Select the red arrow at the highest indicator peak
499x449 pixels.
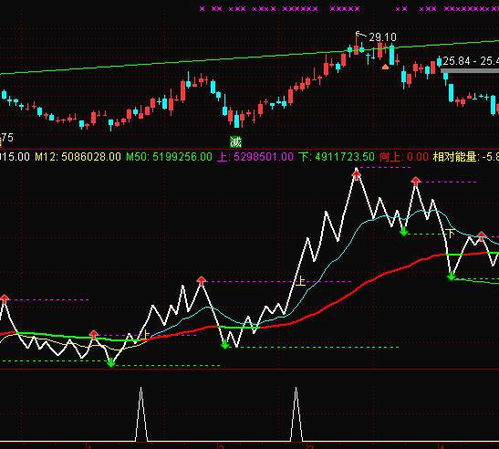tap(357, 174)
